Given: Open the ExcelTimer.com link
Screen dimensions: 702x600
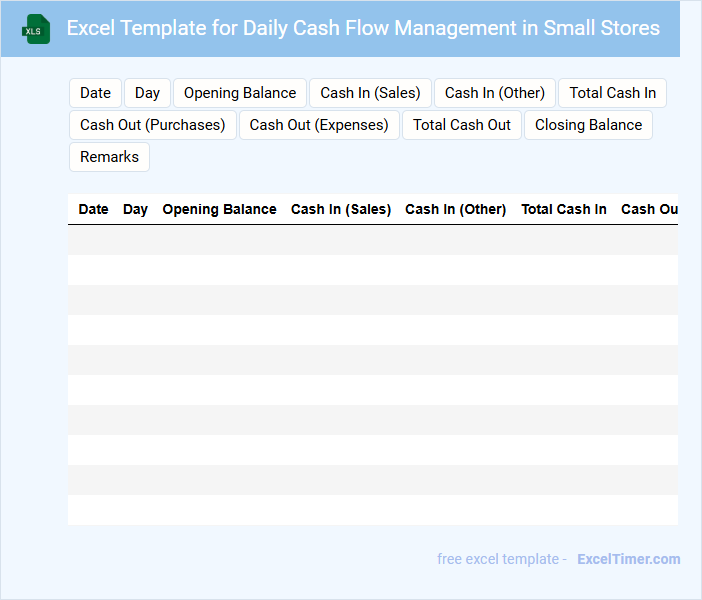Looking at the screenshot, I should tap(628, 559).
